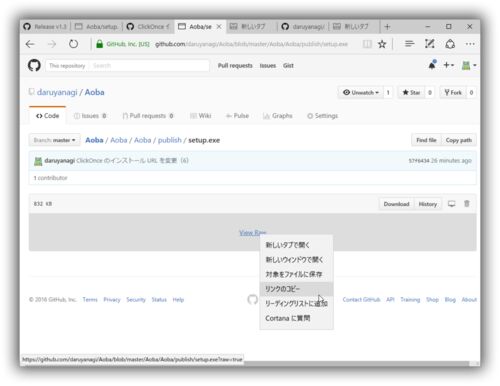Fork the Aoba repository
This screenshot has height=386, width=500.
(453, 92)
